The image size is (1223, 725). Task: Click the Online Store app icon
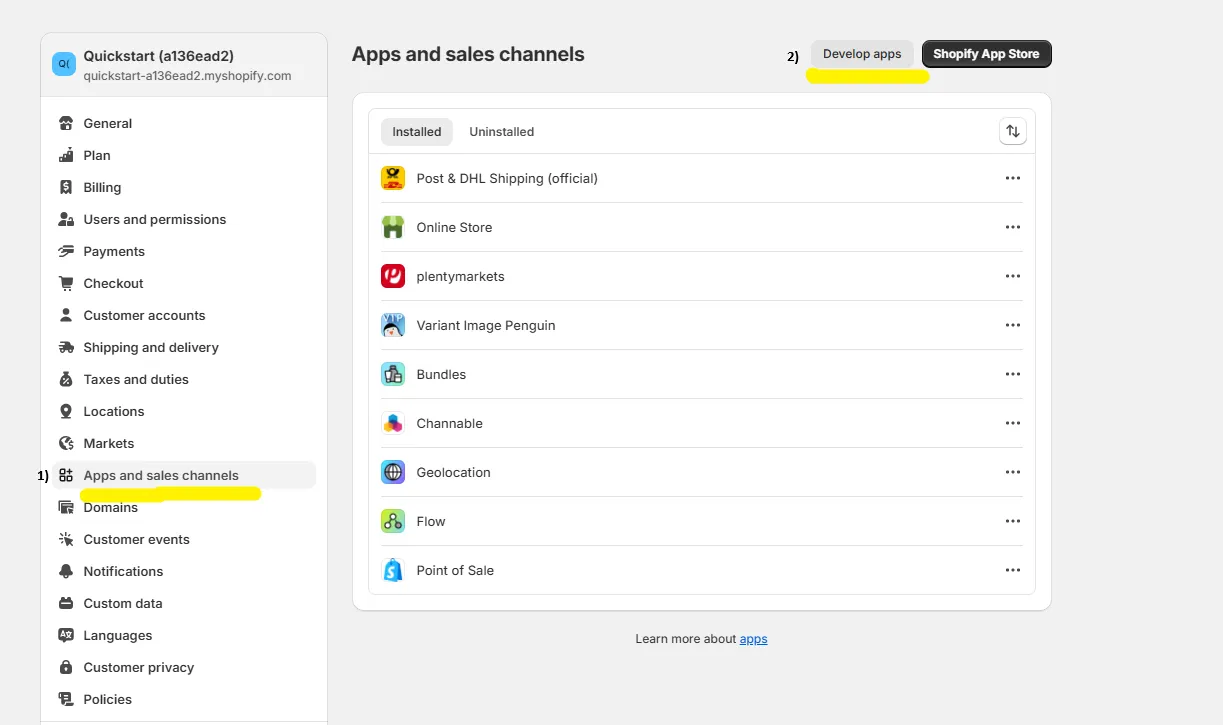[393, 227]
